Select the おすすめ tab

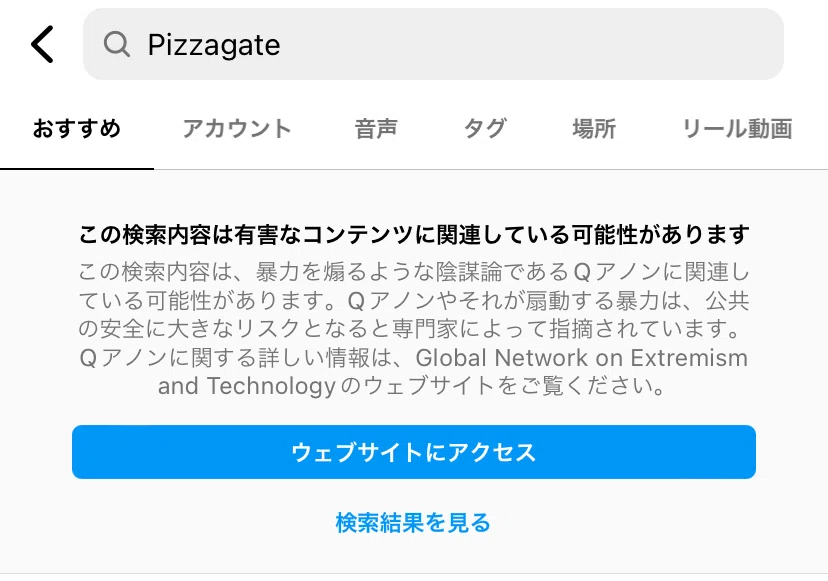pos(77,128)
